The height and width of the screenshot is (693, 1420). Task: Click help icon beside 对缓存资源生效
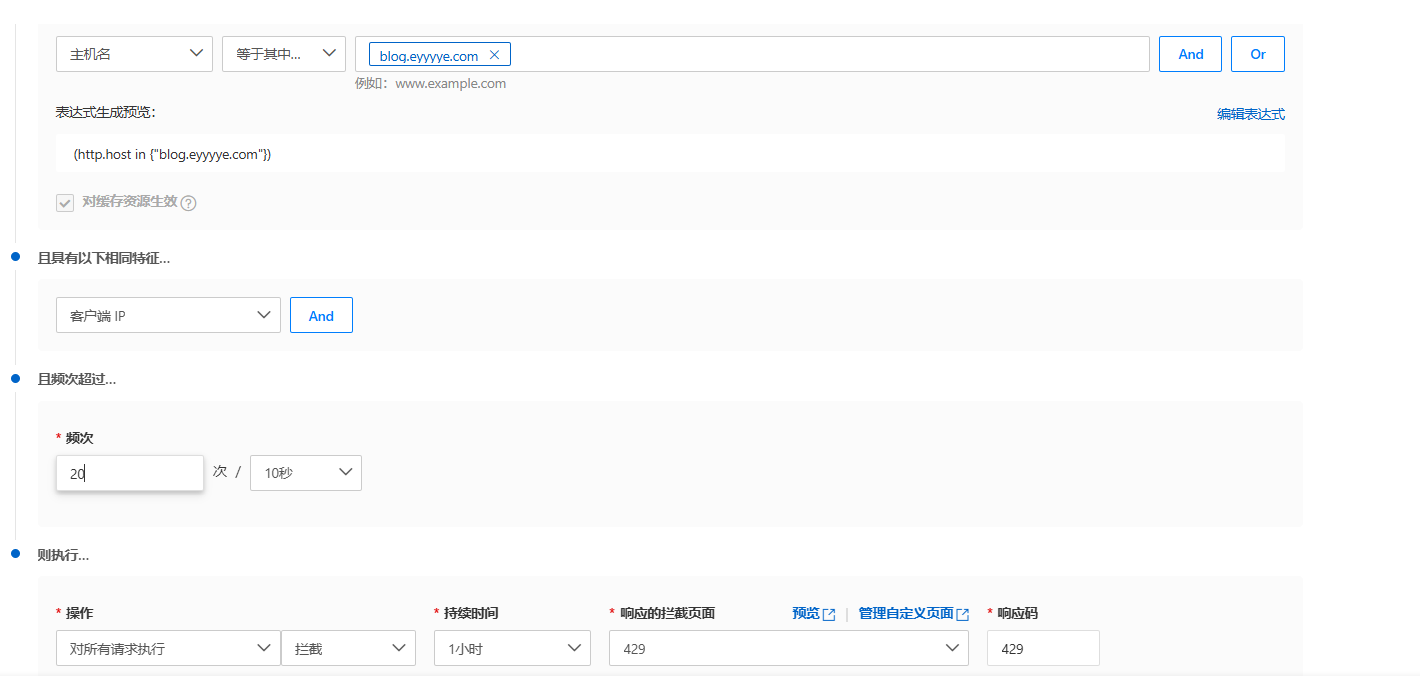click(x=188, y=203)
